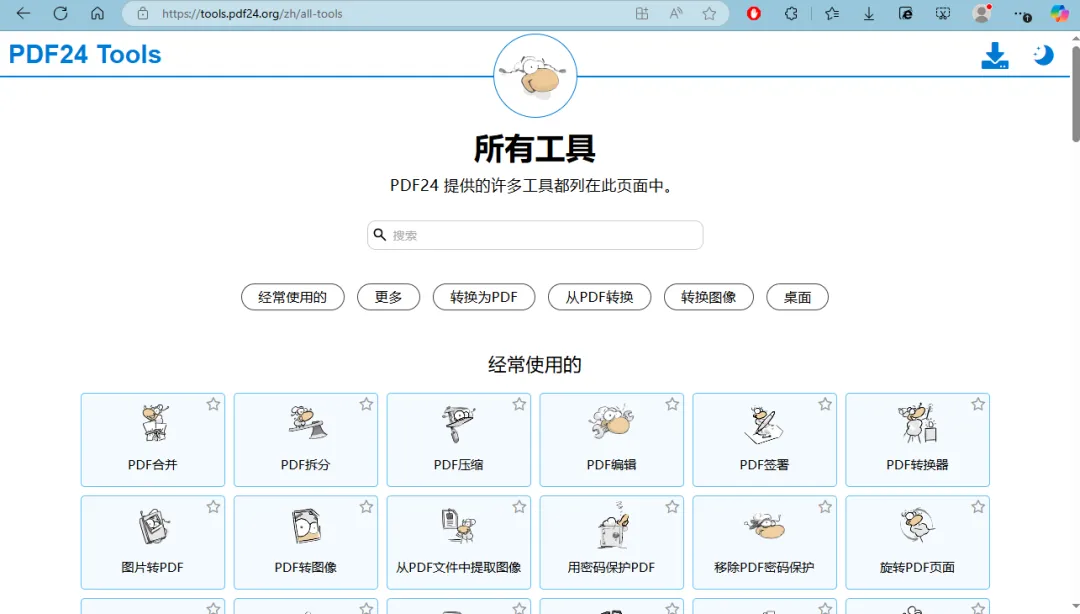1080x614 pixels.
Task: Open the PDF转图像 tool icon
Action: pos(307,526)
